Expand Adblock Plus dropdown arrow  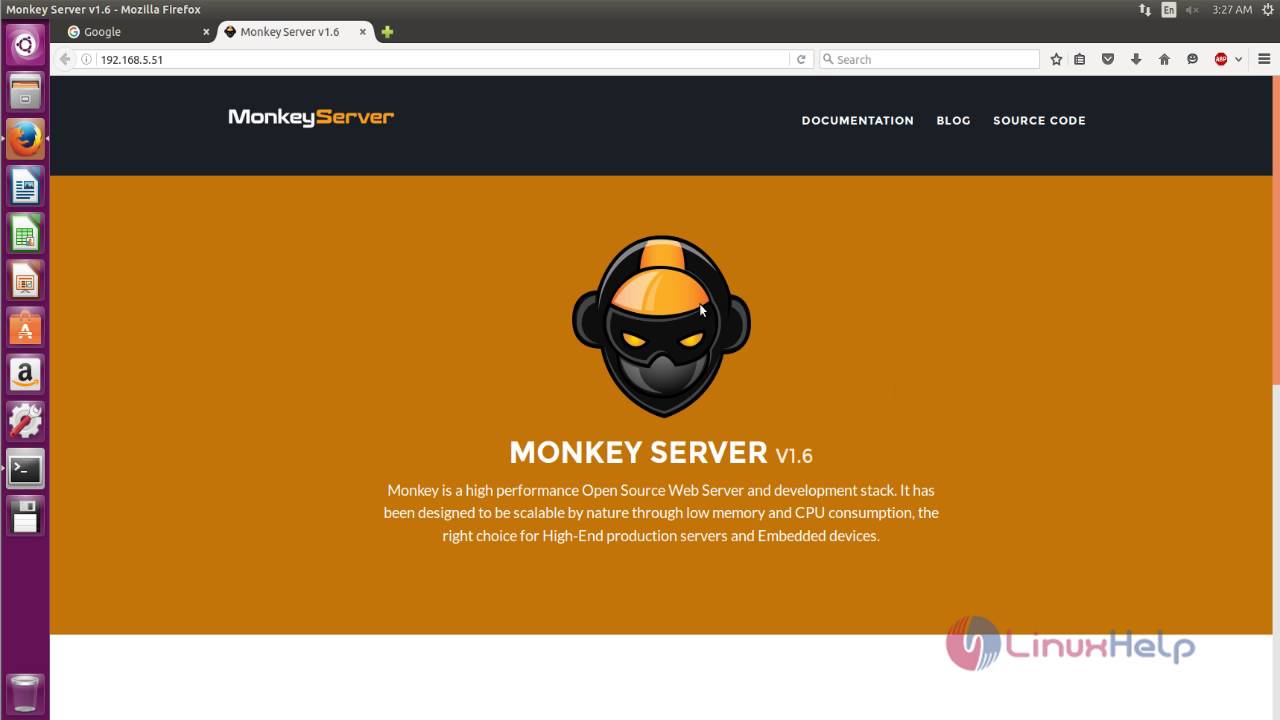[x=1238, y=59]
